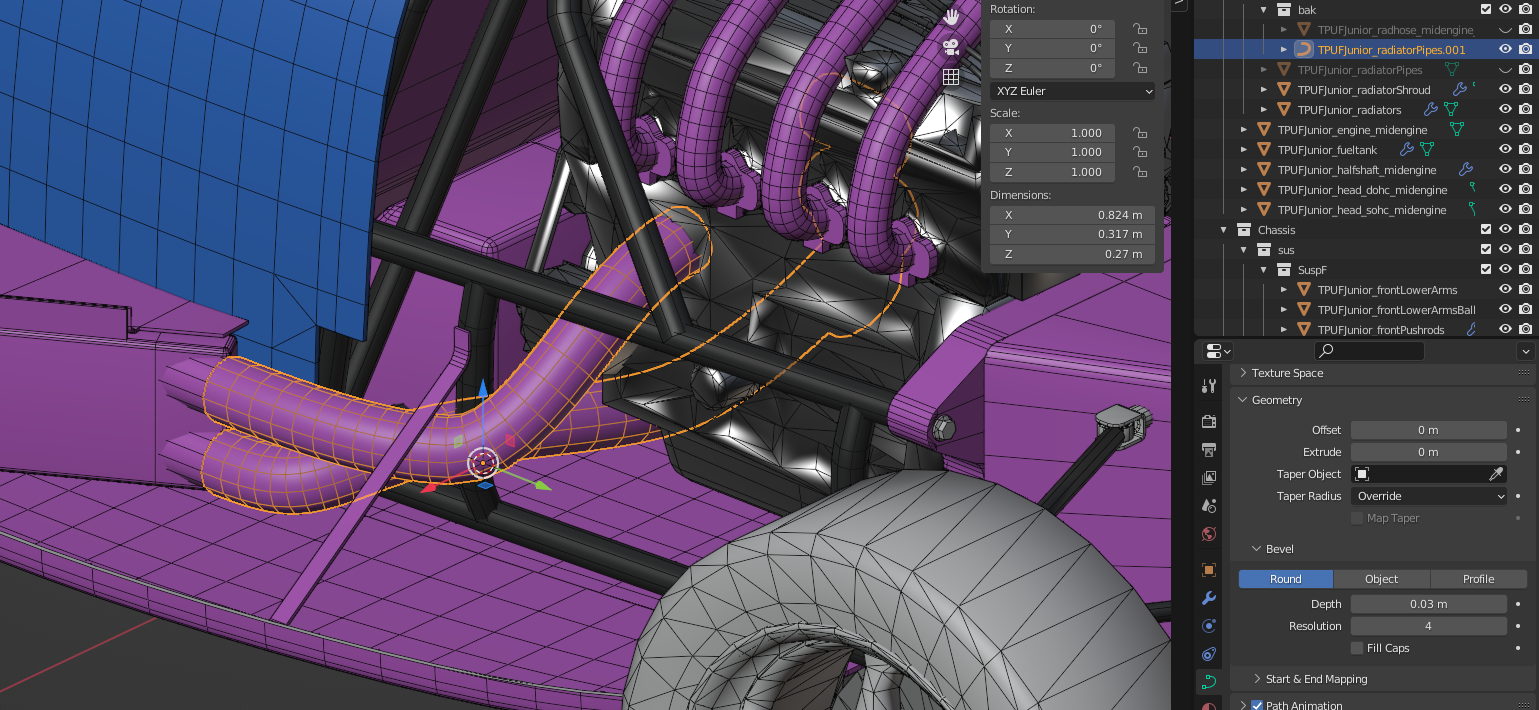This screenshot has height=710, width=1539.
Task: Click the bevel Resolution field
Action: click(x=1428, y=626)
